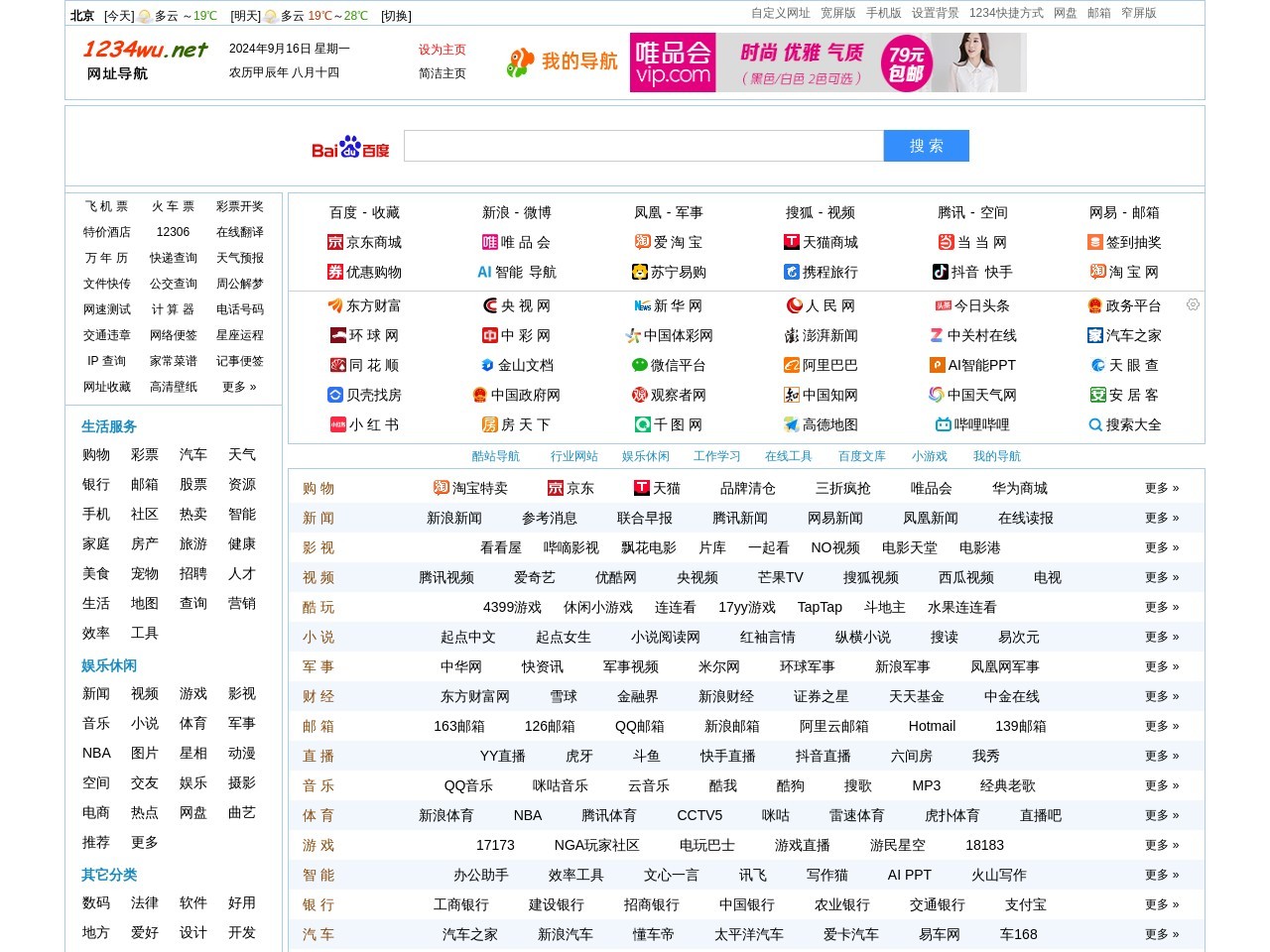Toggle city weather with [切换]
This screenshot has width=1270, height=952.
pyautogui.click(x=396, y=16)
